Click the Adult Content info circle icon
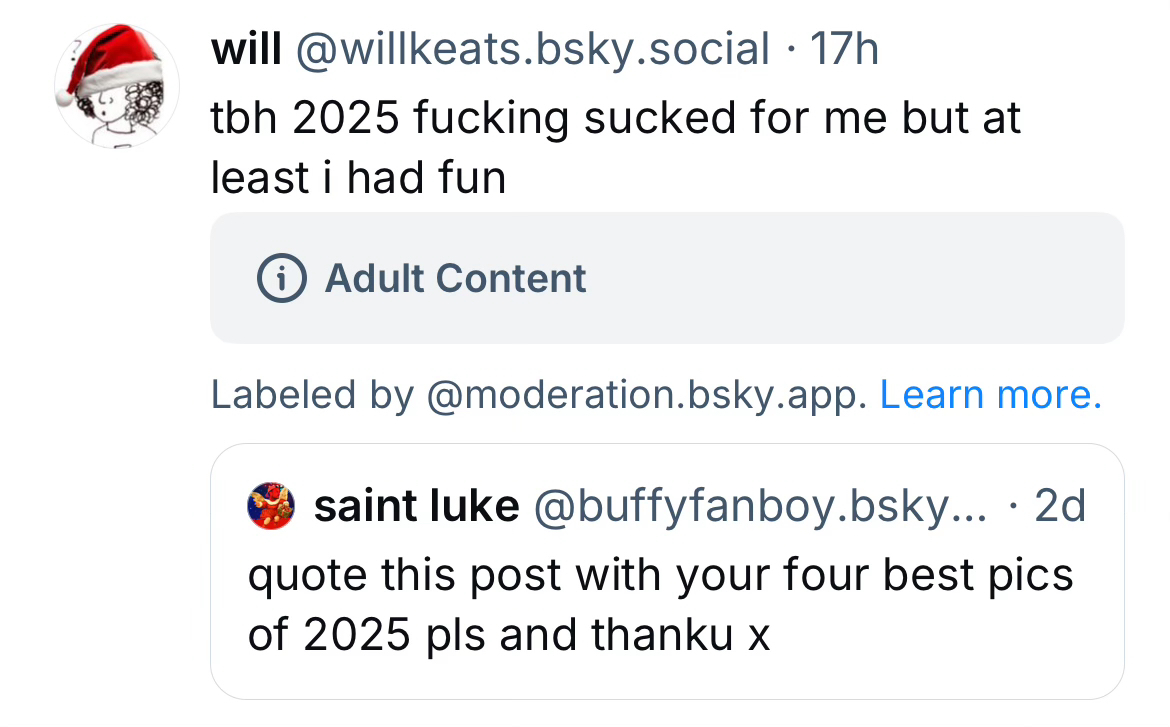1170x727 pixels. pos(280,278)
